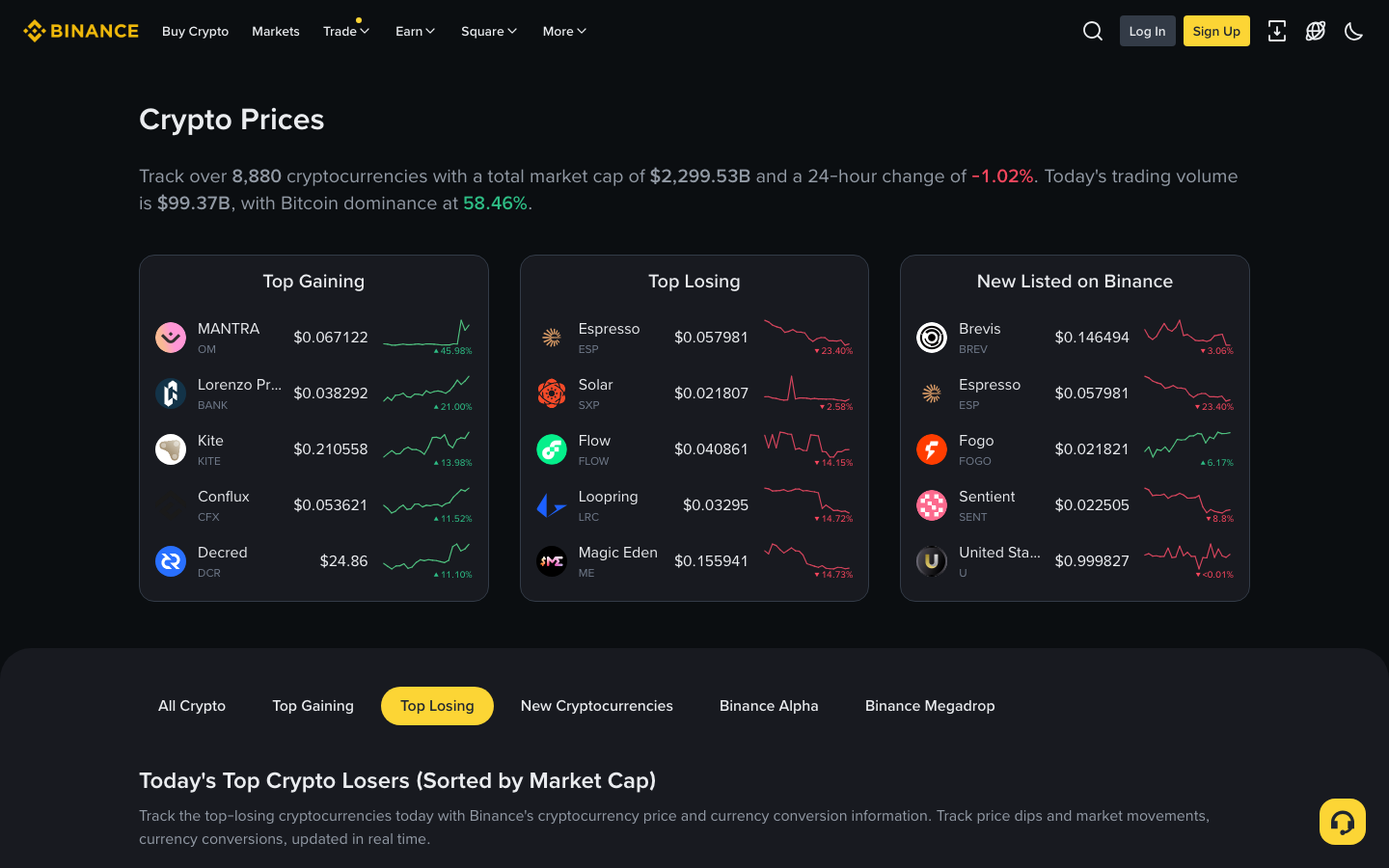1389x868 pixels.
Task: Click the Binance logo
Action: [81, 30]
